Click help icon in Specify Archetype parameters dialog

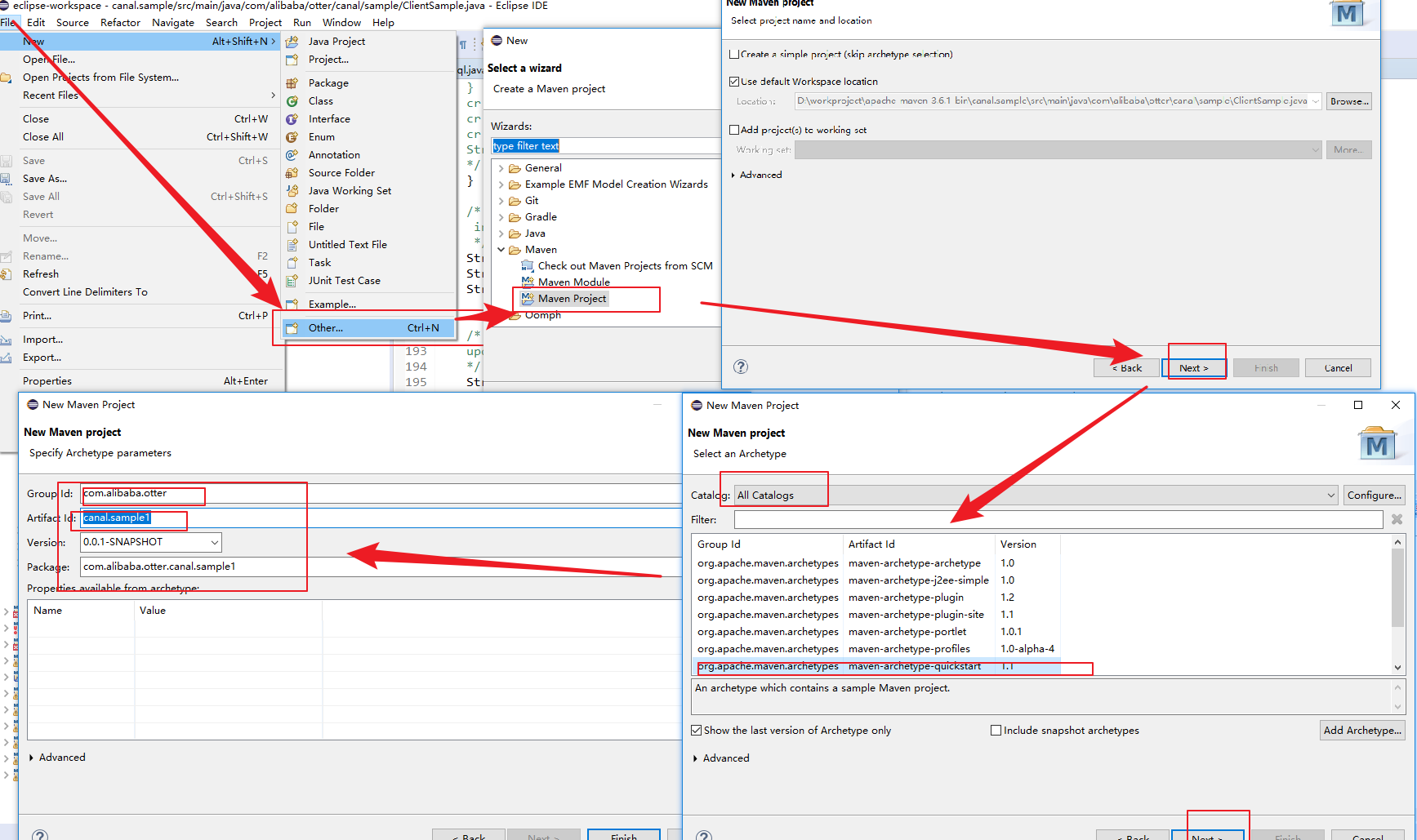coord(40,835)
